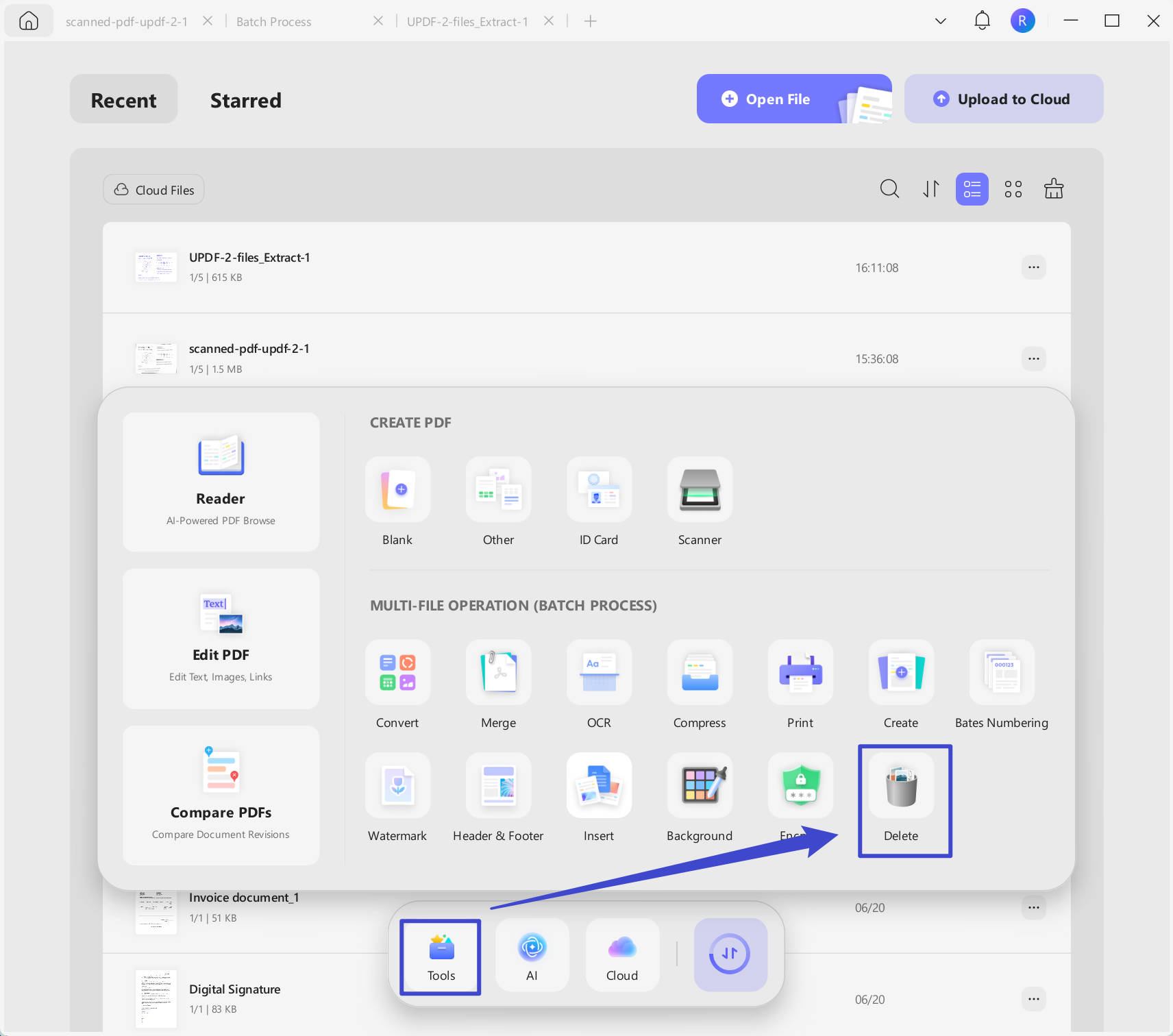Open batch Insert tool
This screenshot has height=1036, width=1173.
point(599,785)
